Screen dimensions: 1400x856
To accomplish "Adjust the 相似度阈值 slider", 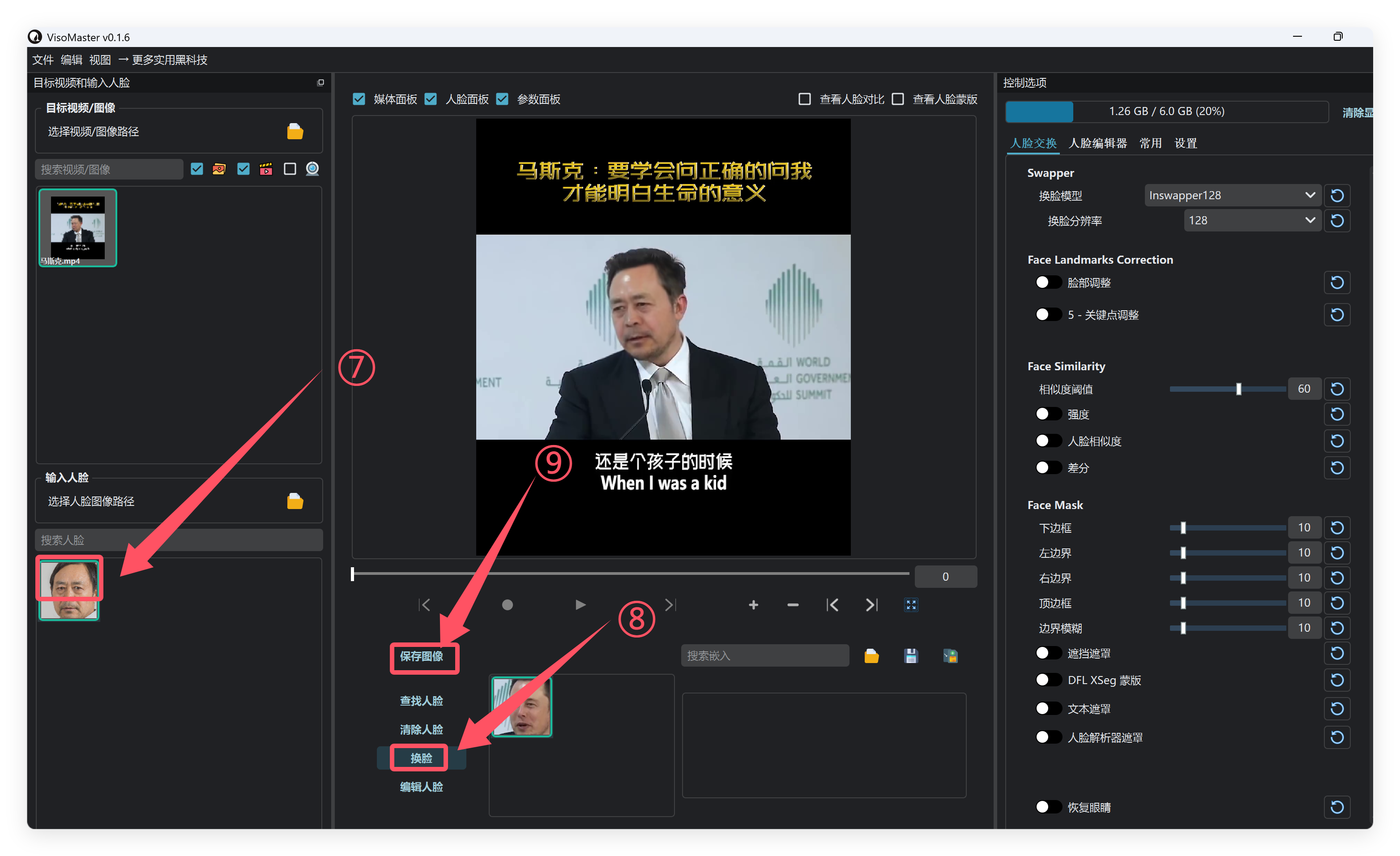I will coord(1228,389).
